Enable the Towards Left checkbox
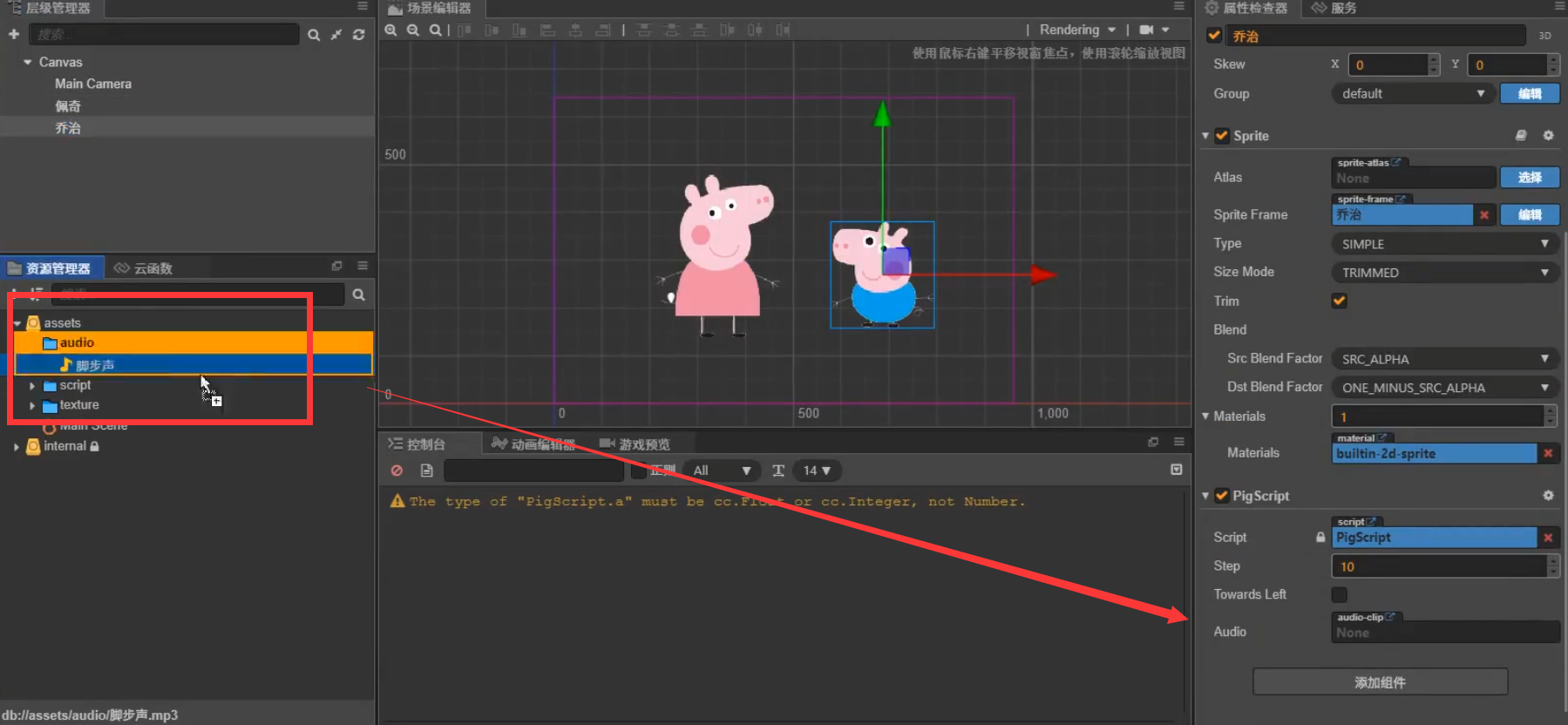The width and height of the screenshot is (1568, 725). (x=1340, y=594)
